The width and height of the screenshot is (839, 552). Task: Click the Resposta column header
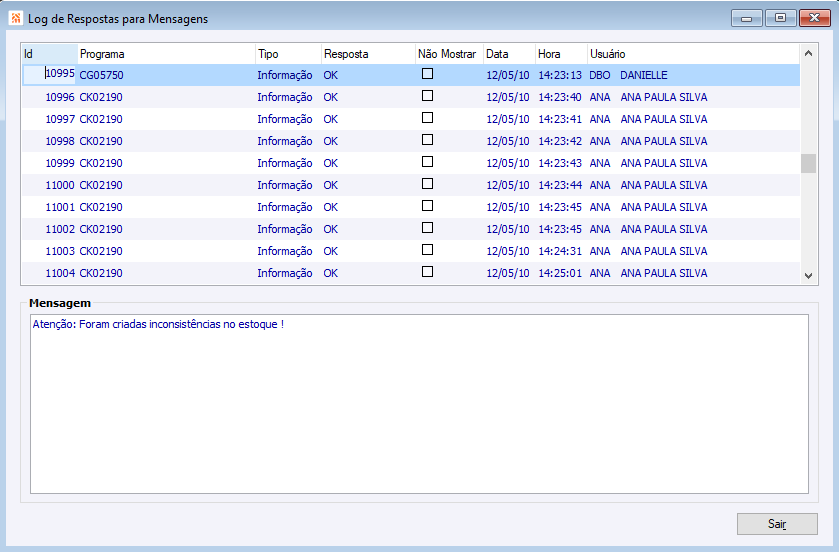368,54
